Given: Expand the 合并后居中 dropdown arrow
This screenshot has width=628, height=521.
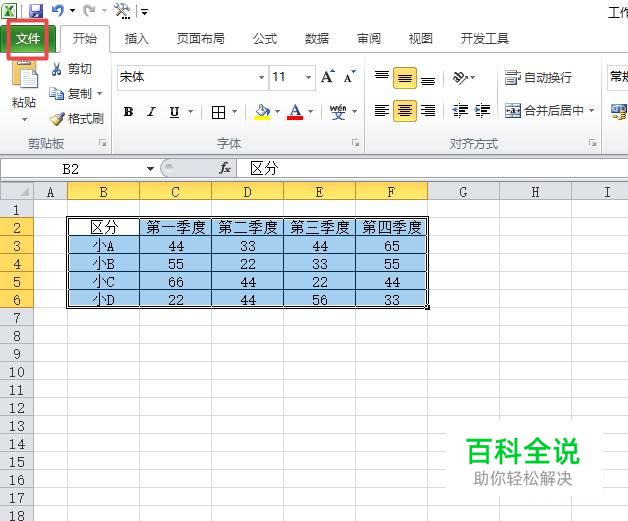Looking at the screenshot, I should tap(592, 110).
